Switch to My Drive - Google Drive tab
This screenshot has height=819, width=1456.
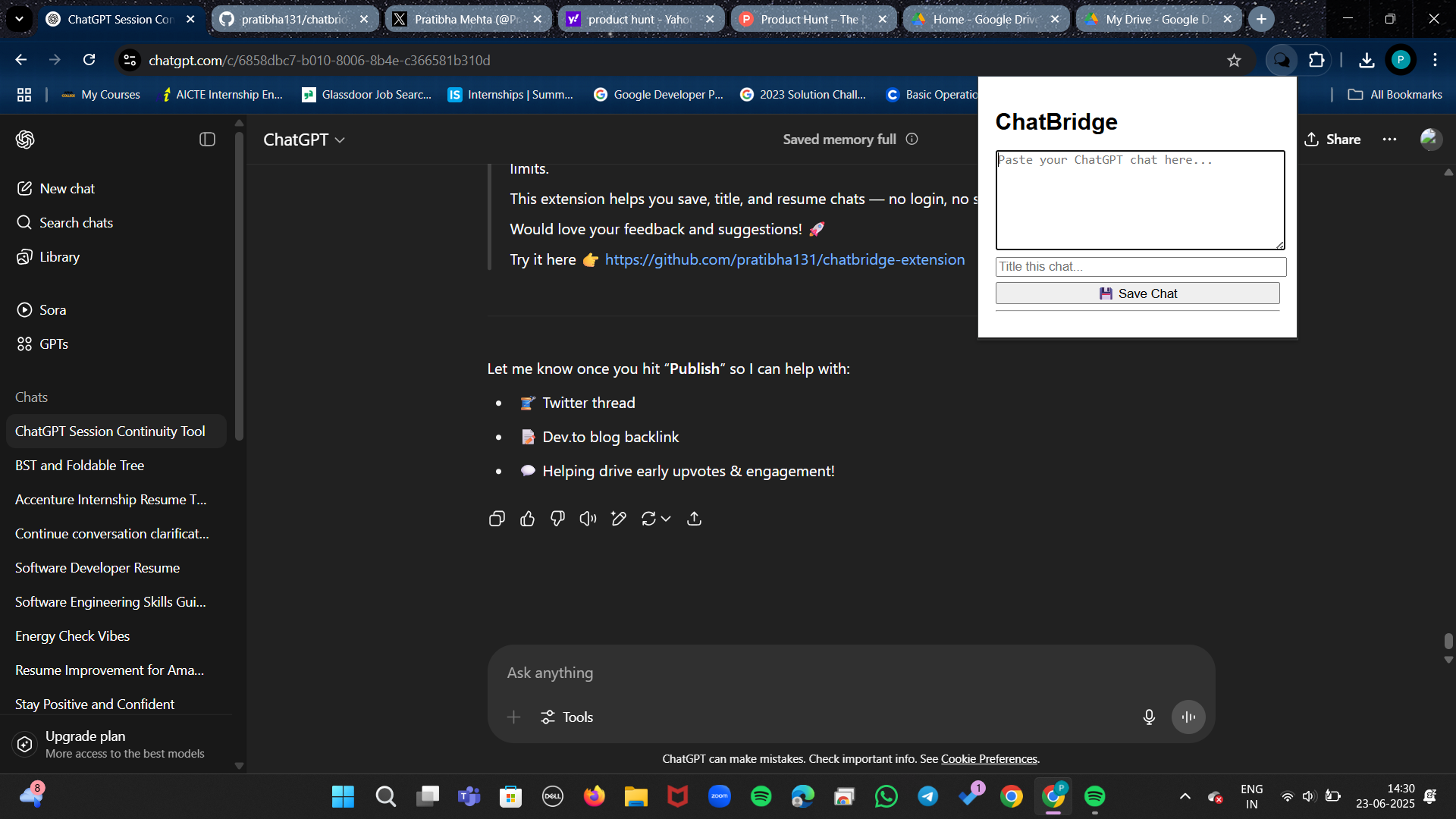click(1159, 19)
